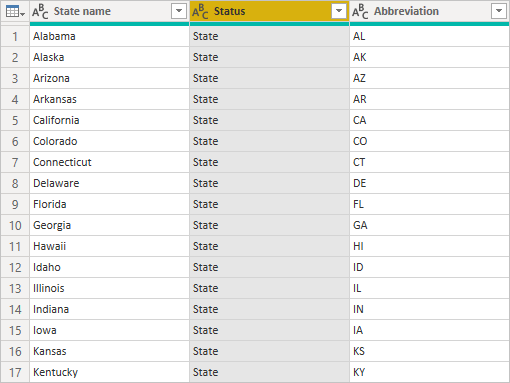The image size is (510, 383).
Task: Select row number 1
Action: tap(15, 36)
